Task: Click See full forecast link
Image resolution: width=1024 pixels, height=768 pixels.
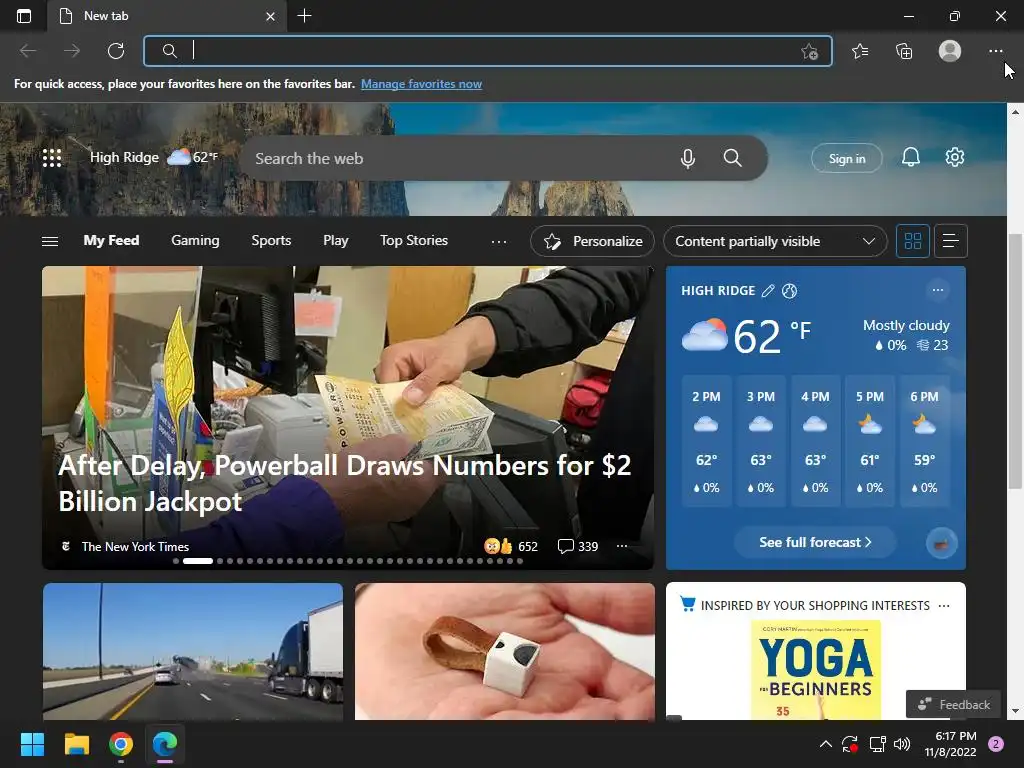Action: tap(815, 542)
